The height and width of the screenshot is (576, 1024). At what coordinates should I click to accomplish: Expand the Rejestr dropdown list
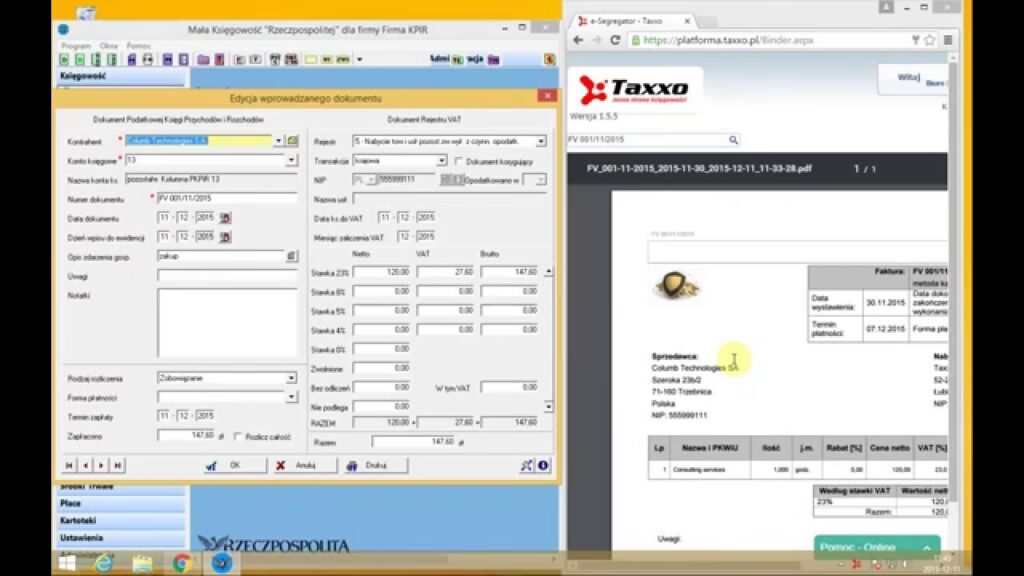pos(541,142)
